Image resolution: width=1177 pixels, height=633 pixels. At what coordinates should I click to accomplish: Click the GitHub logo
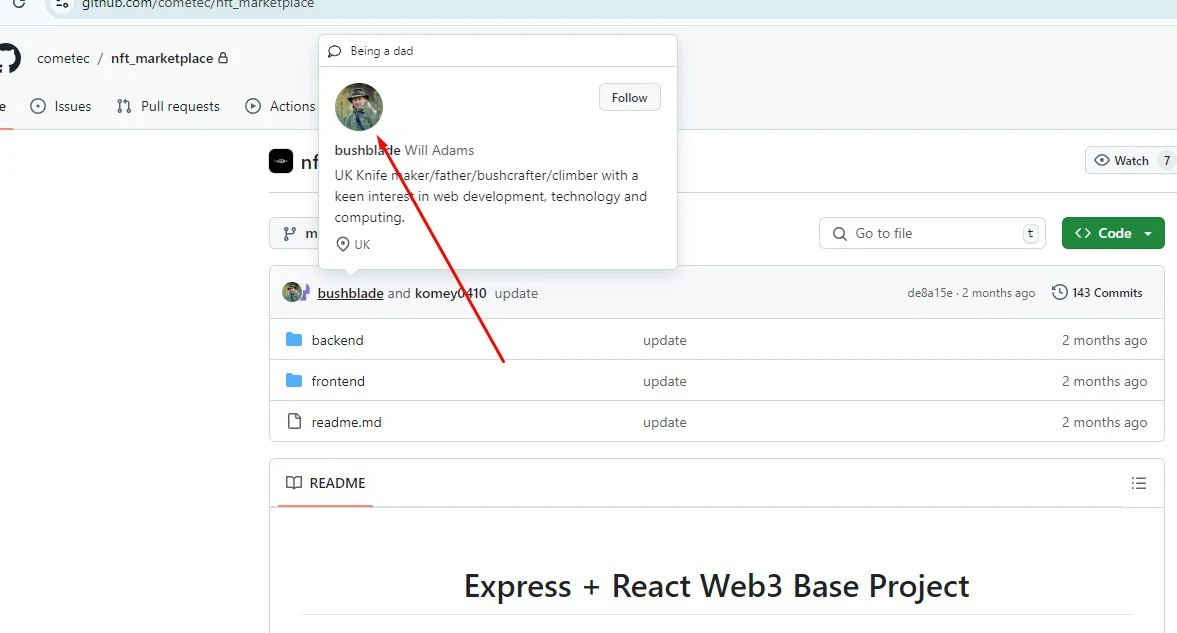(x=9, y=59)
